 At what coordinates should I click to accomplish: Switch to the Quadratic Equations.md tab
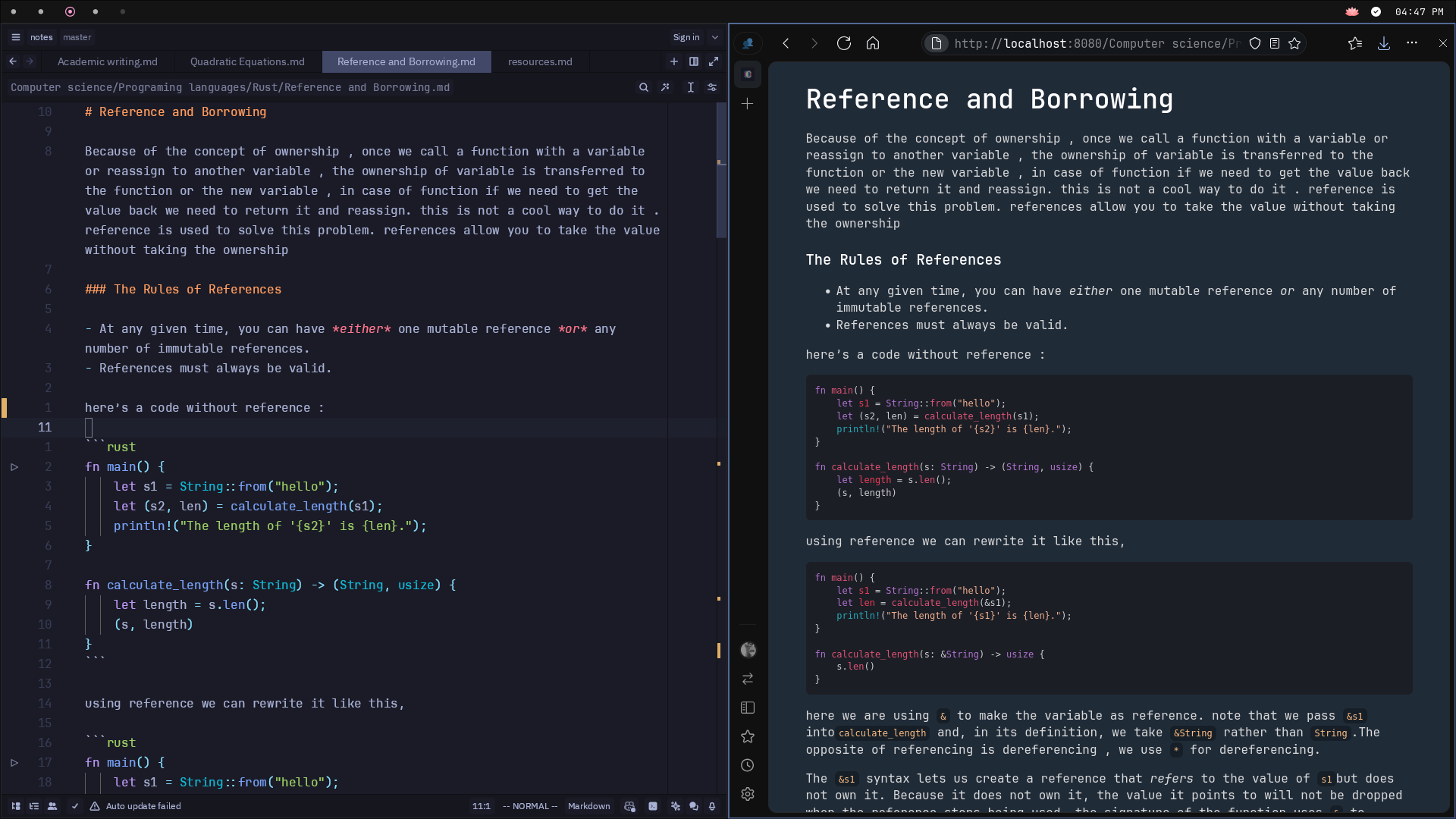point(247,61)
